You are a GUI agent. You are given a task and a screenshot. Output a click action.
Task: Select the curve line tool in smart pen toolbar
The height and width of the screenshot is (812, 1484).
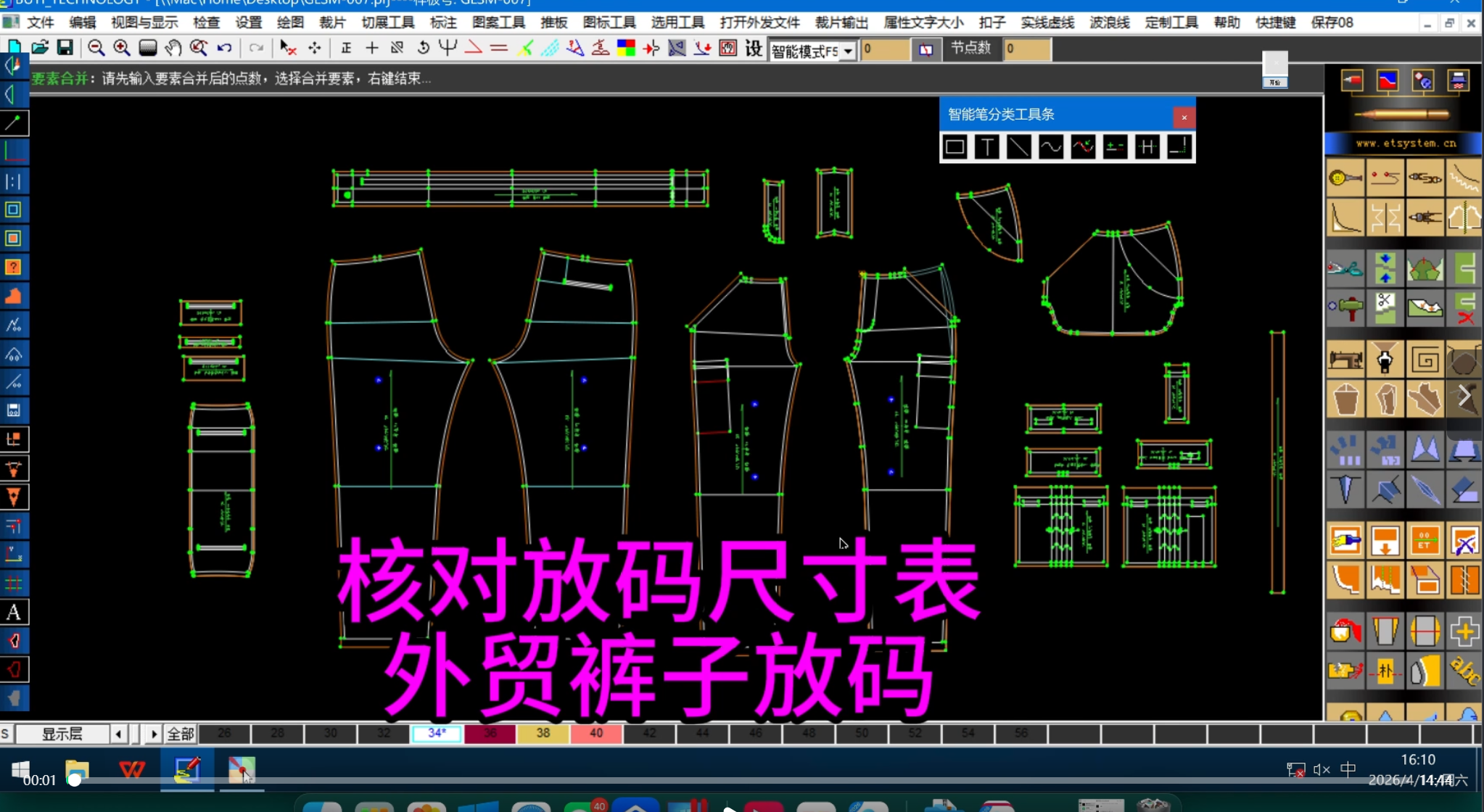1050,146
